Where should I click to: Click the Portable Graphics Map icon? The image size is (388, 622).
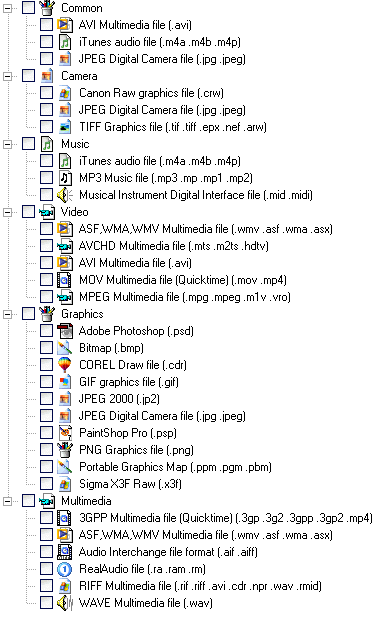tap(65, 467)
